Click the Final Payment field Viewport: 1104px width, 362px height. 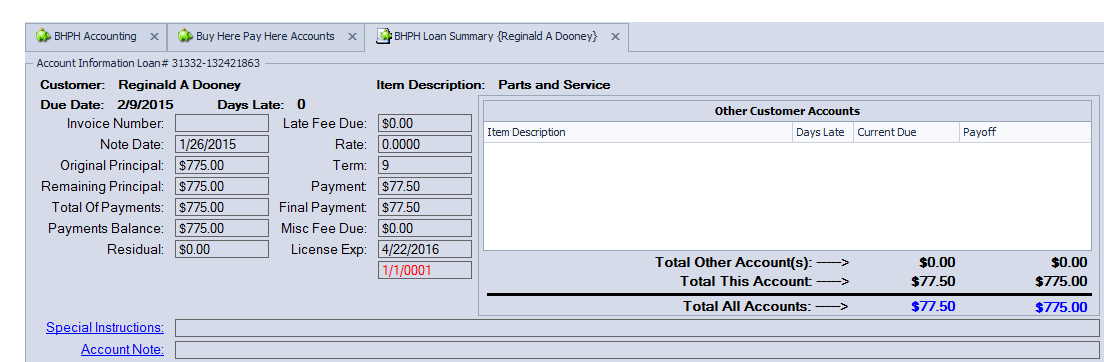tap(425, 208)
